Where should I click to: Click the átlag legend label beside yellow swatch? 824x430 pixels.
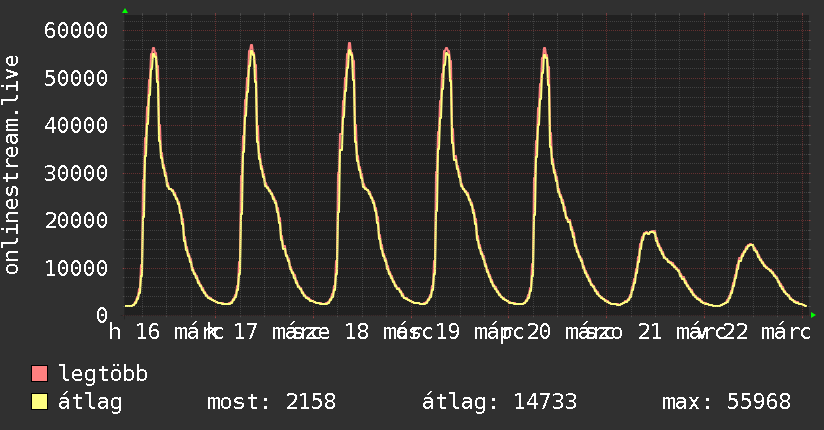(90, 402)
